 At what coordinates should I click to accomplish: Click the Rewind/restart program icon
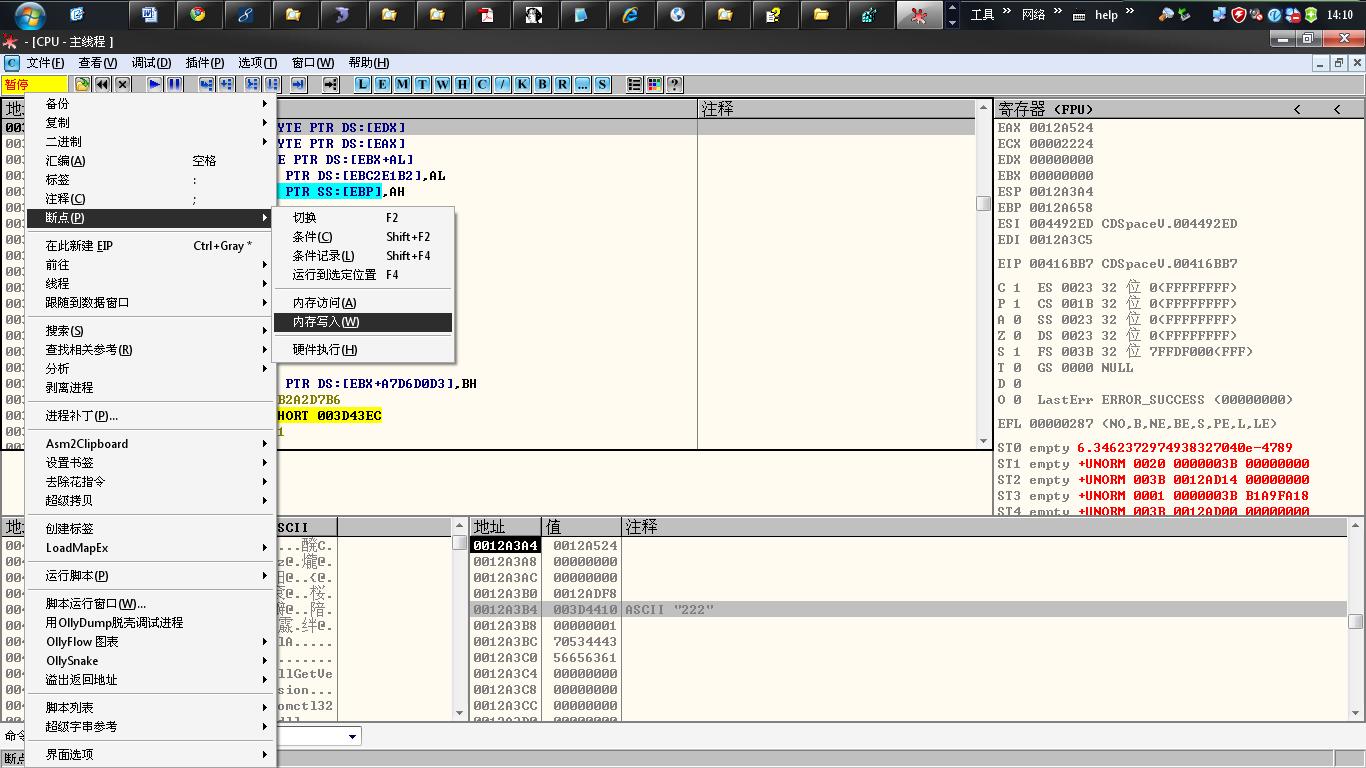pyautogui.click(x=102, y=85)
